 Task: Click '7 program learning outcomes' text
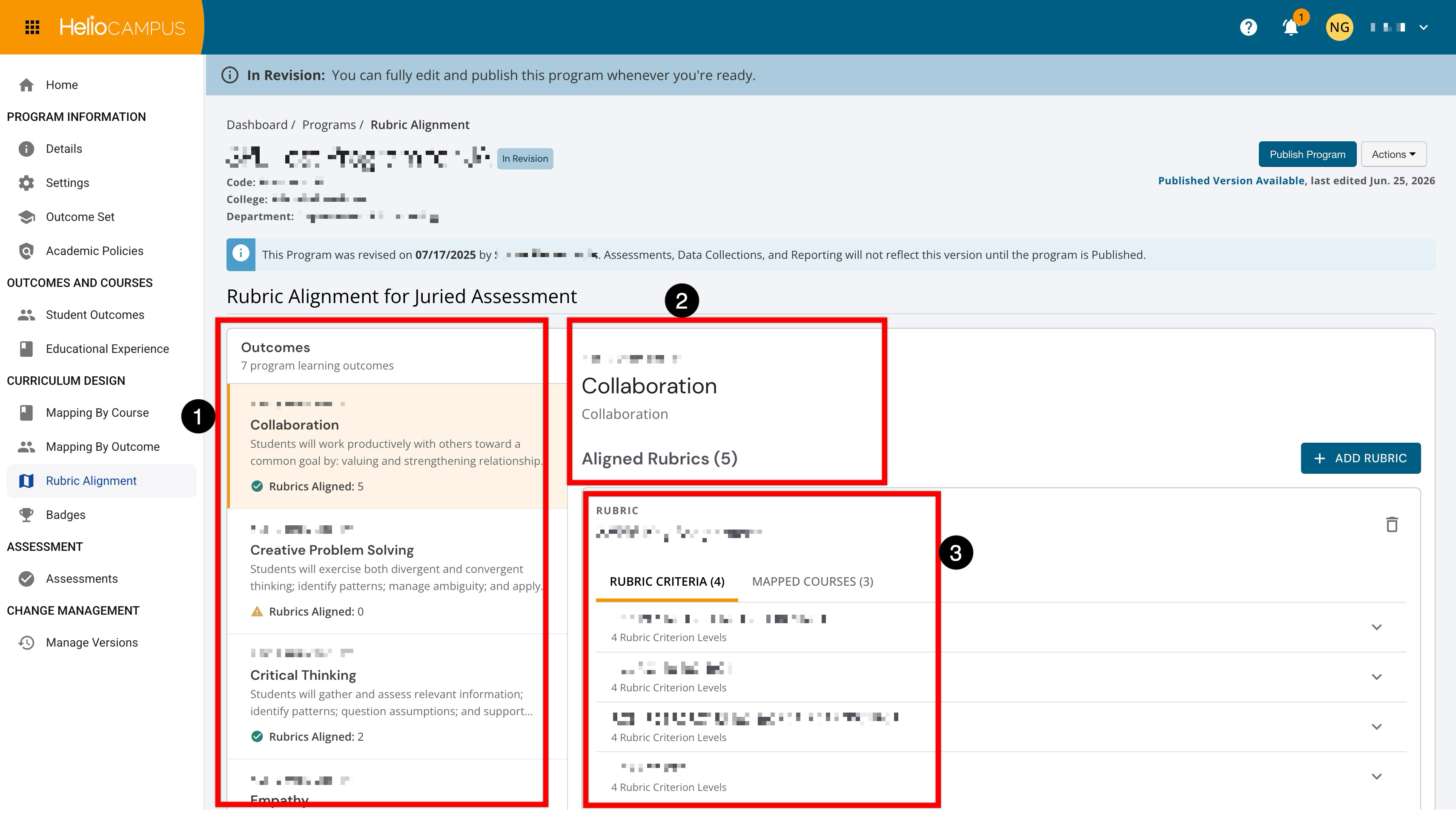[317, 366]
